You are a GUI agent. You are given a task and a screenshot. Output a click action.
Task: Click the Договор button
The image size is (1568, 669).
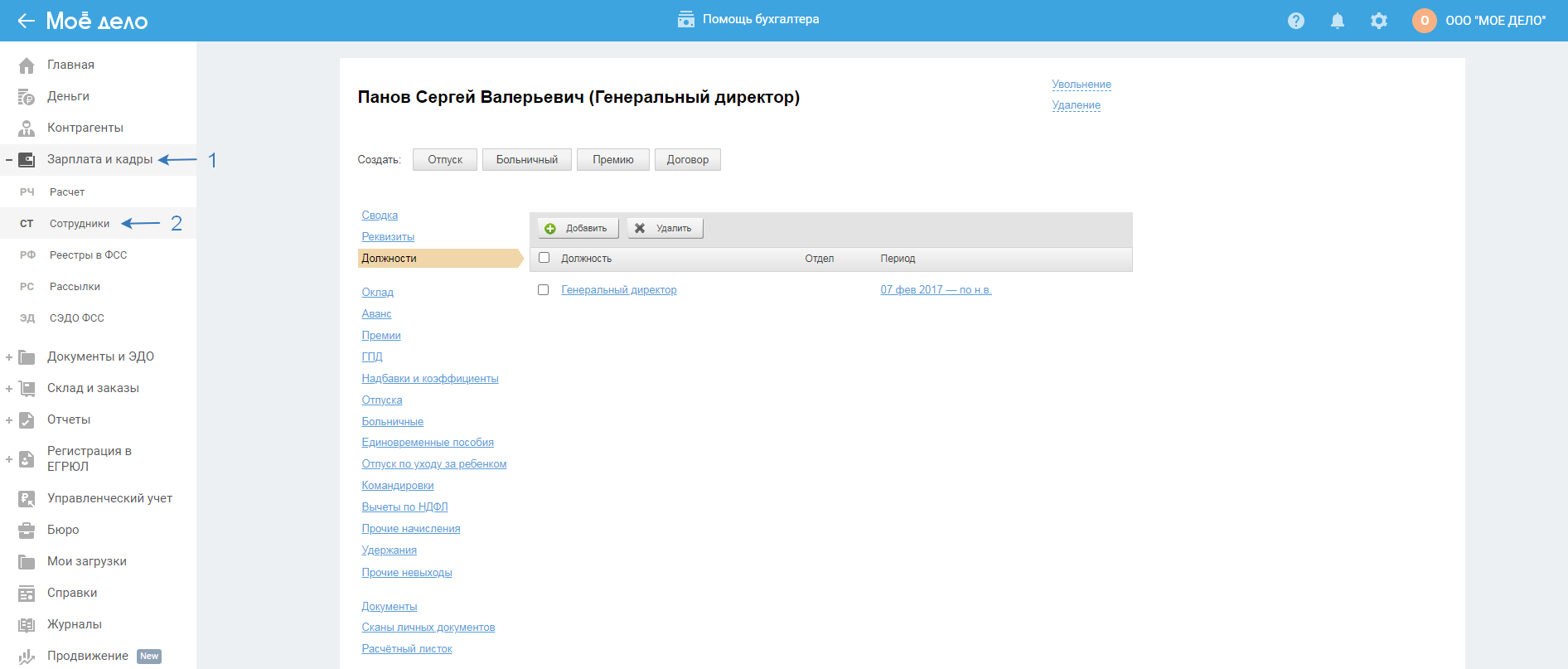point(688,160)
